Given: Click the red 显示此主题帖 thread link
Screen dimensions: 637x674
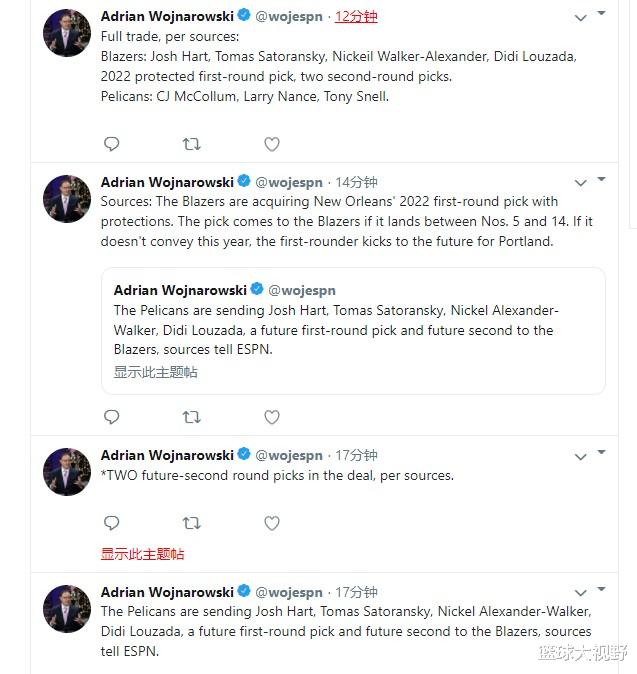Looking at the screenshot, I should point(142,554).
